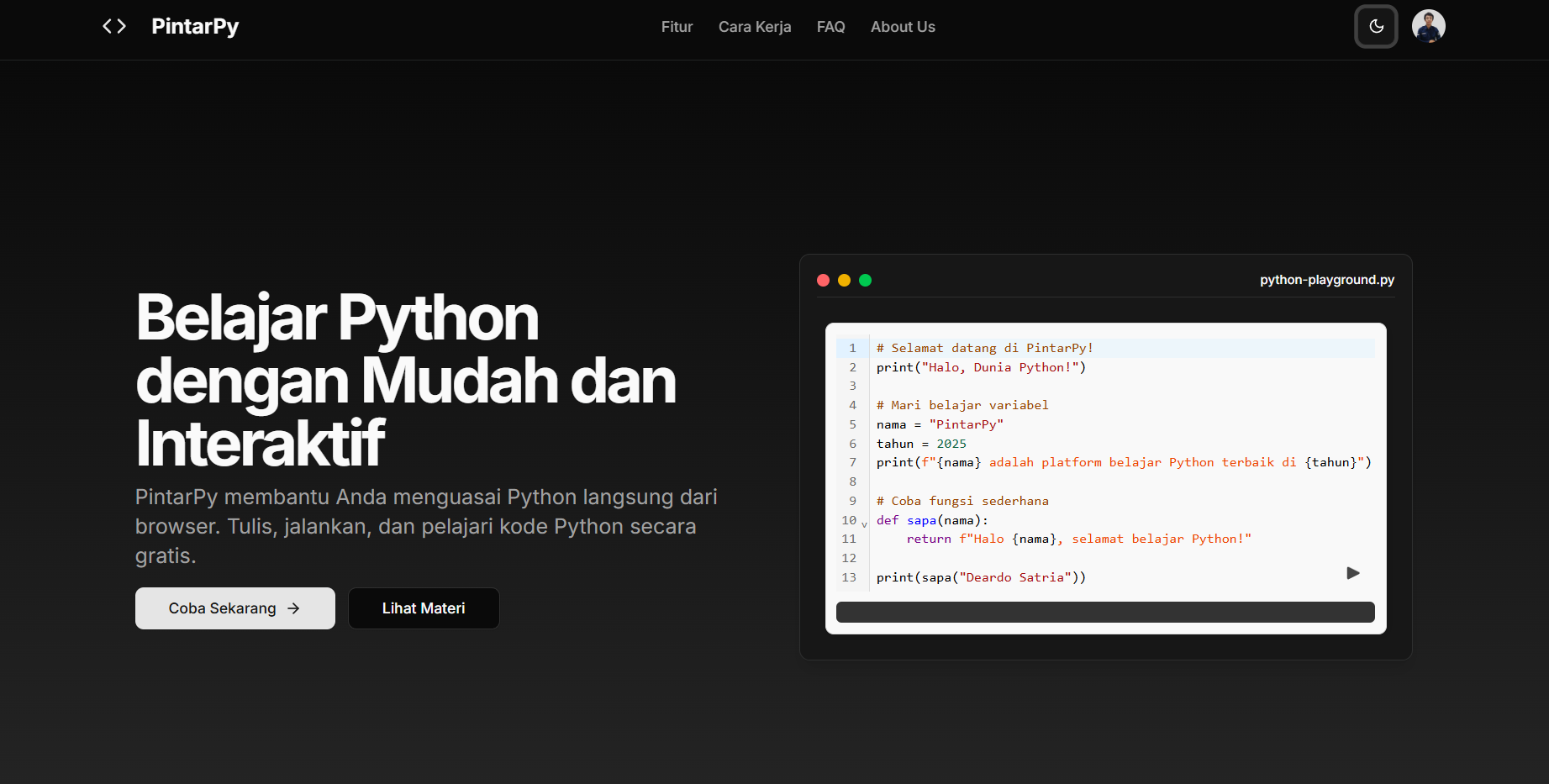Click line number 7 in the gutter
The image size is (1549, 784).
[852, 462]
